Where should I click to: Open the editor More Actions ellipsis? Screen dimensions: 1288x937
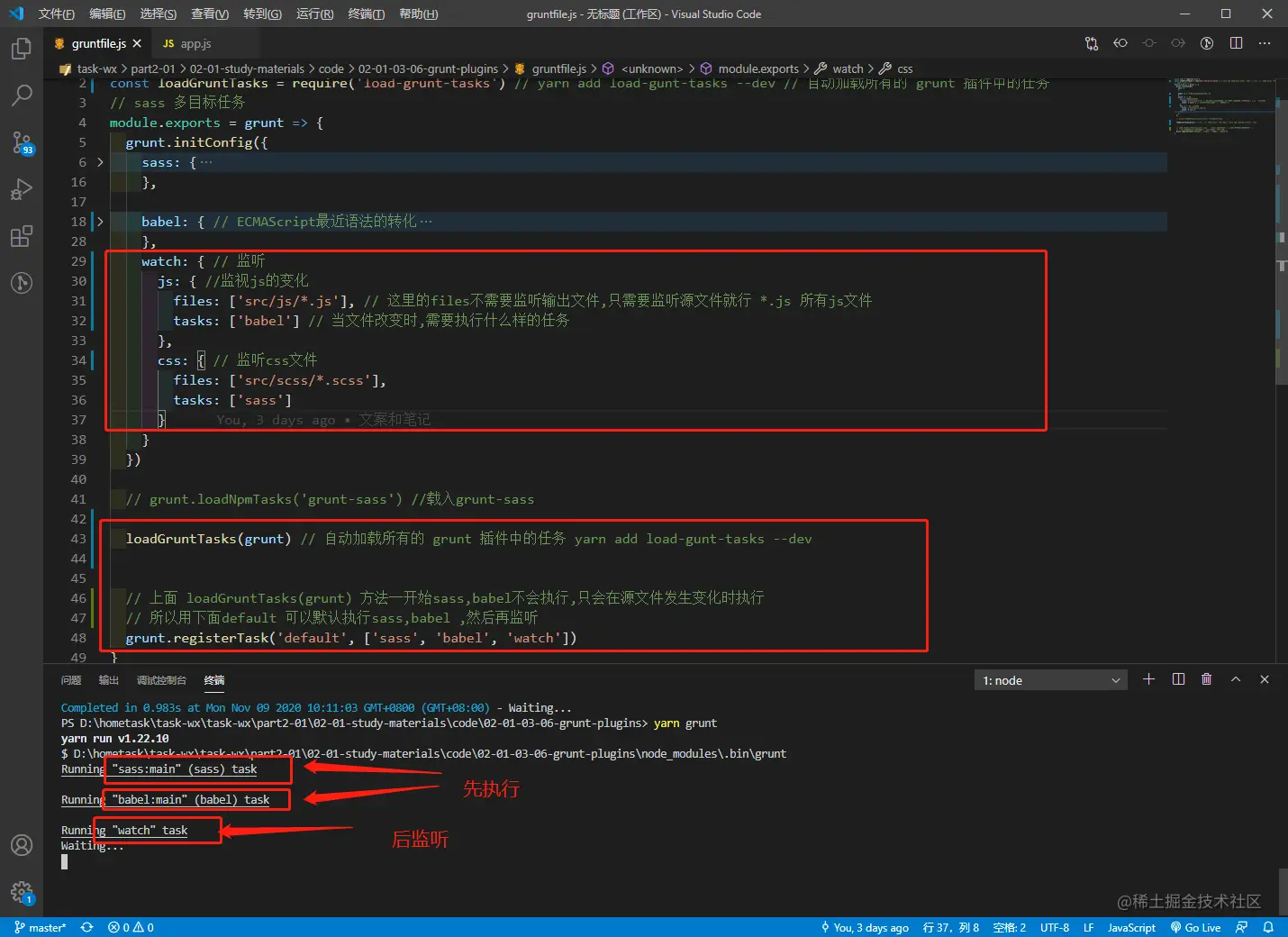click(x=1265, y=43)
